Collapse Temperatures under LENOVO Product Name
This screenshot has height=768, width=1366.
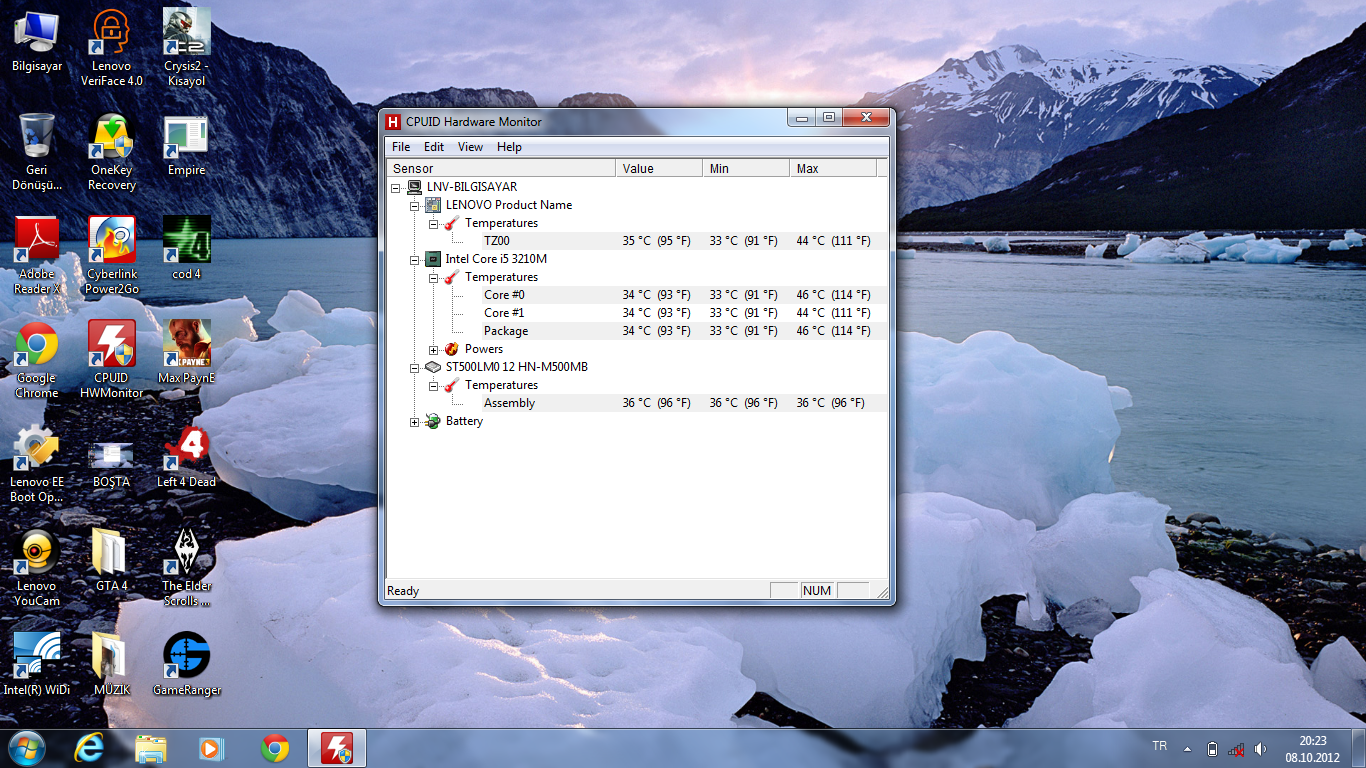(434, 223)
